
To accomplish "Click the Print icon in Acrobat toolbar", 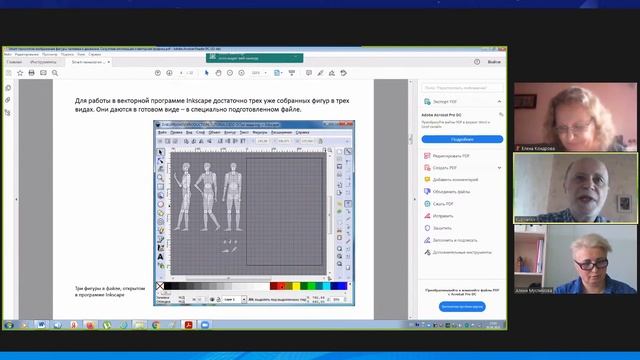I will pyautogui.click(x=31, y=73).
